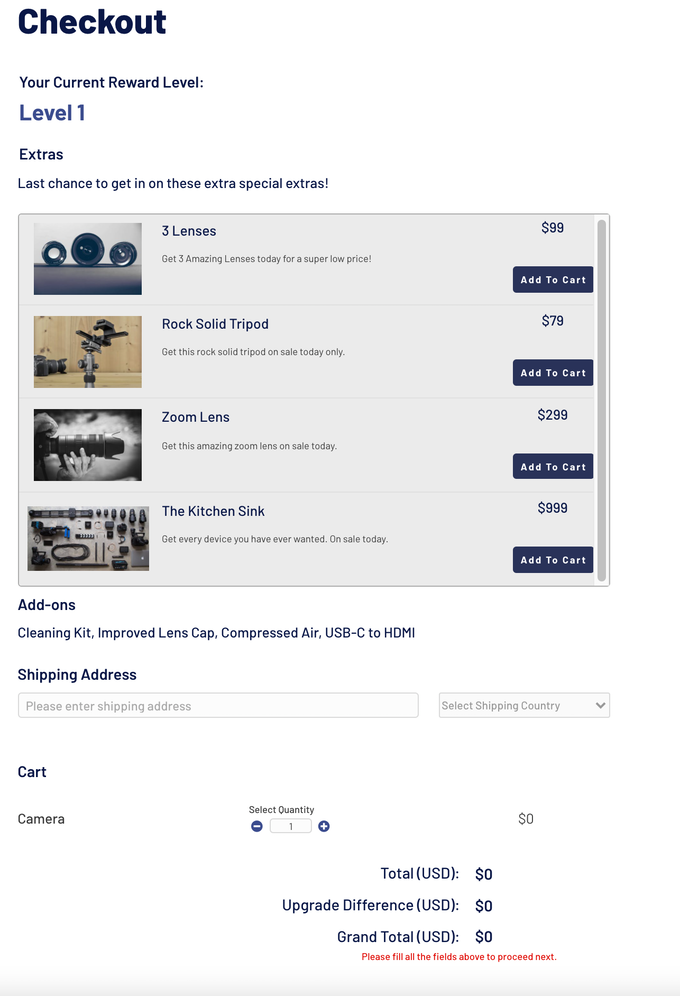This screenshot has height=996, width=680.
Task: Click the Level 1 reward heading
Action: pyautogui.click(x=52, y=113)
